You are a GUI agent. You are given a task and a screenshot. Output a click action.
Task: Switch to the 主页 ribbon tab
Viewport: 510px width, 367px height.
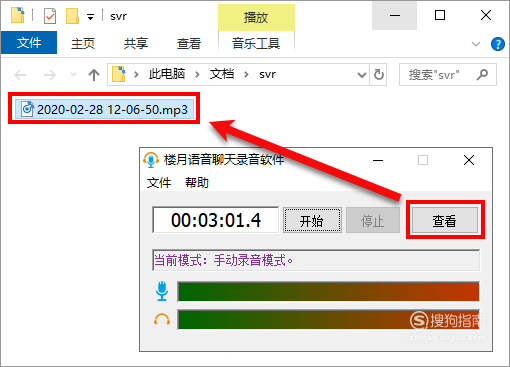coord(83,43)
